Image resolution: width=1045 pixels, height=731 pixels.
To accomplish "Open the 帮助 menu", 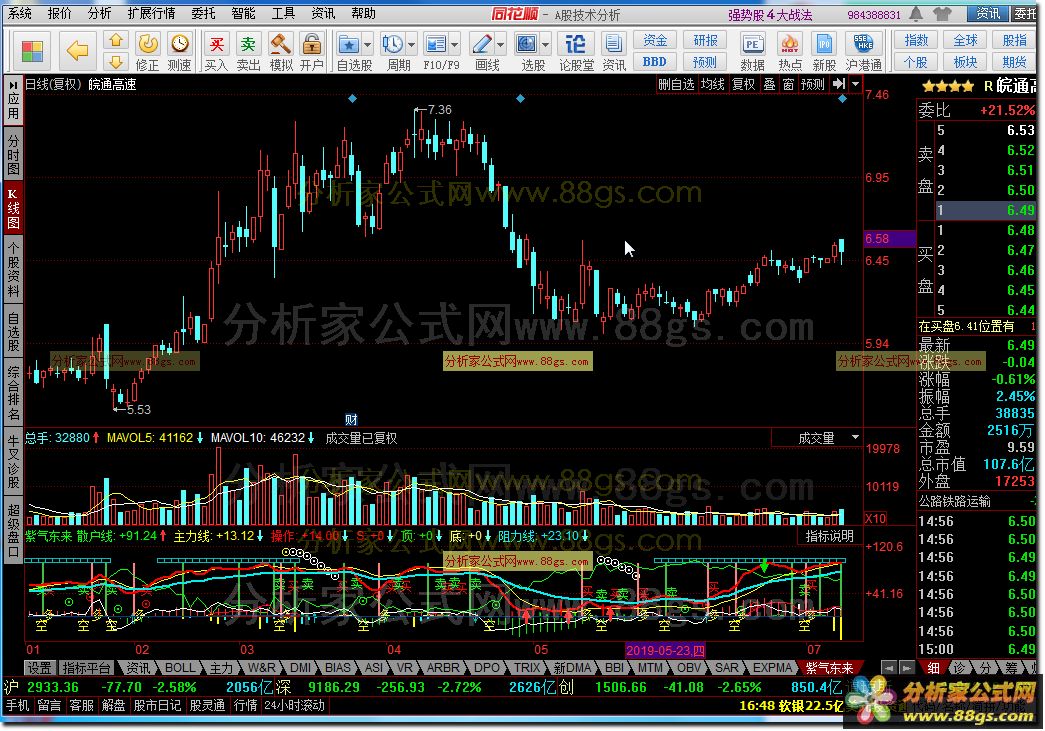I will [363, 13].
